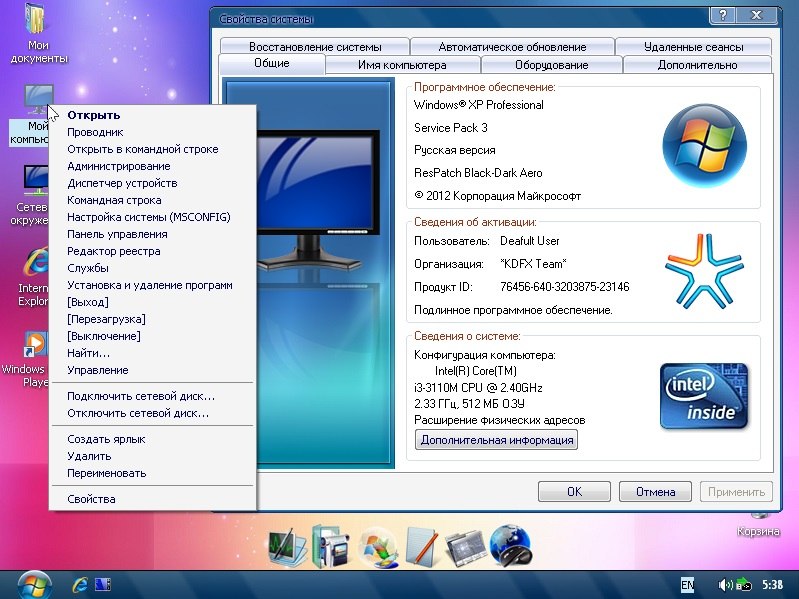Click the globe with mouse dock icon
The height and width of the screenshot is (599, 799).
point(510,546)
